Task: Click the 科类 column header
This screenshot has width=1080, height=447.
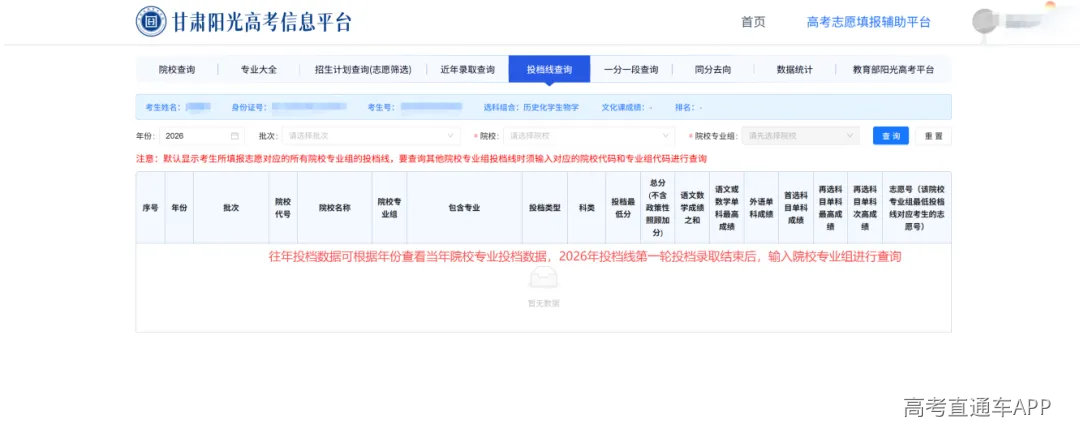Action: 586,207
